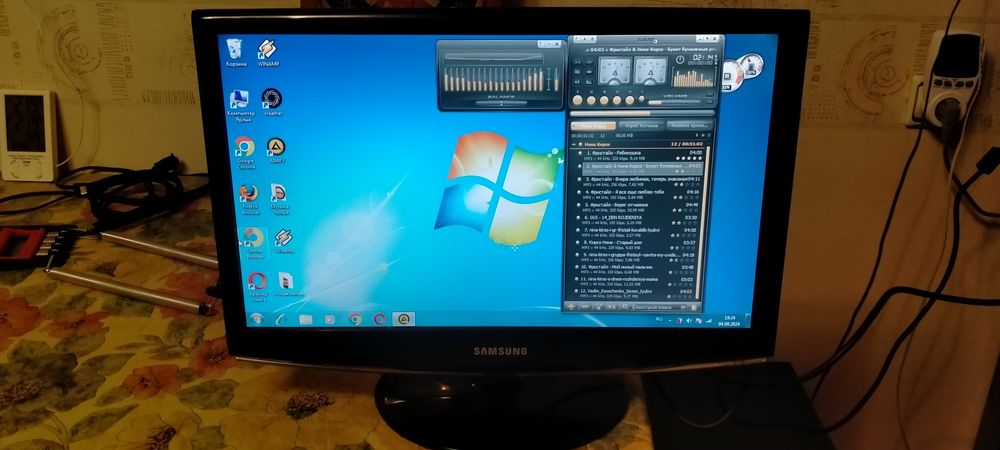Switch to the middle AIMP playlist tab
The width and height of the screenshot is (1000, 450).
pyautogui.click(x=642, y=126)
